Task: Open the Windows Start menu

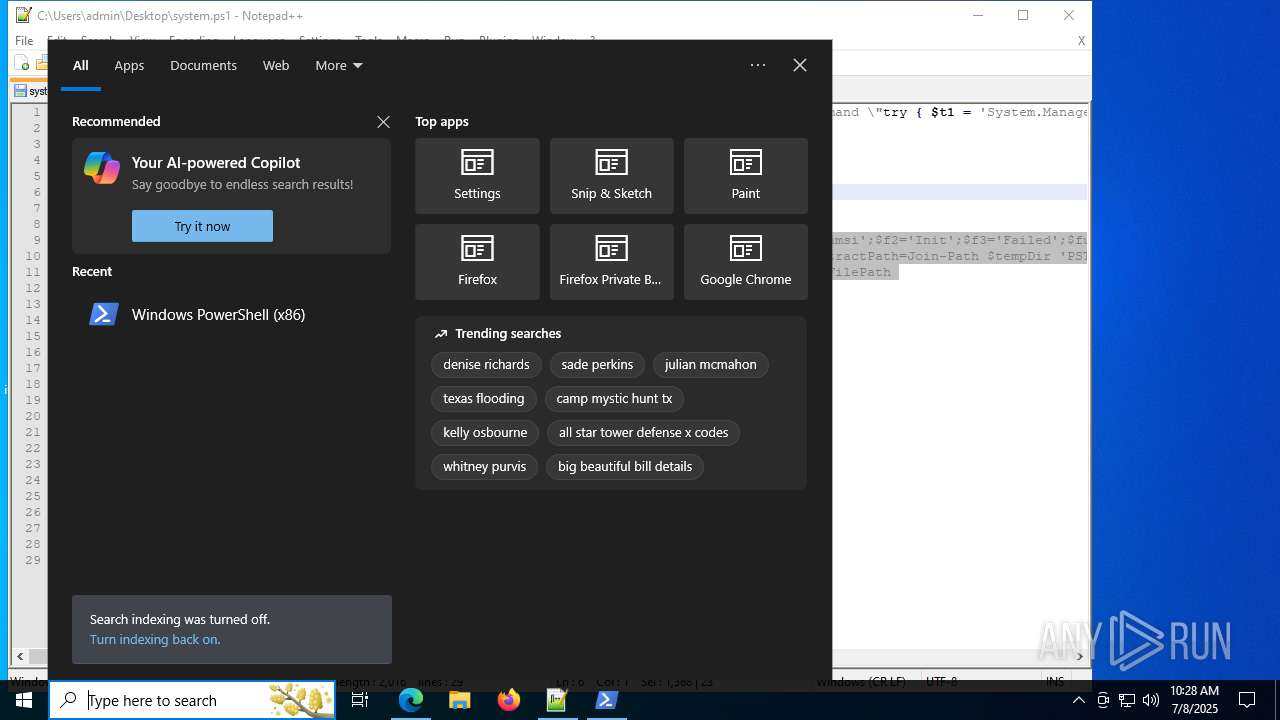Action: click(24, 700)
